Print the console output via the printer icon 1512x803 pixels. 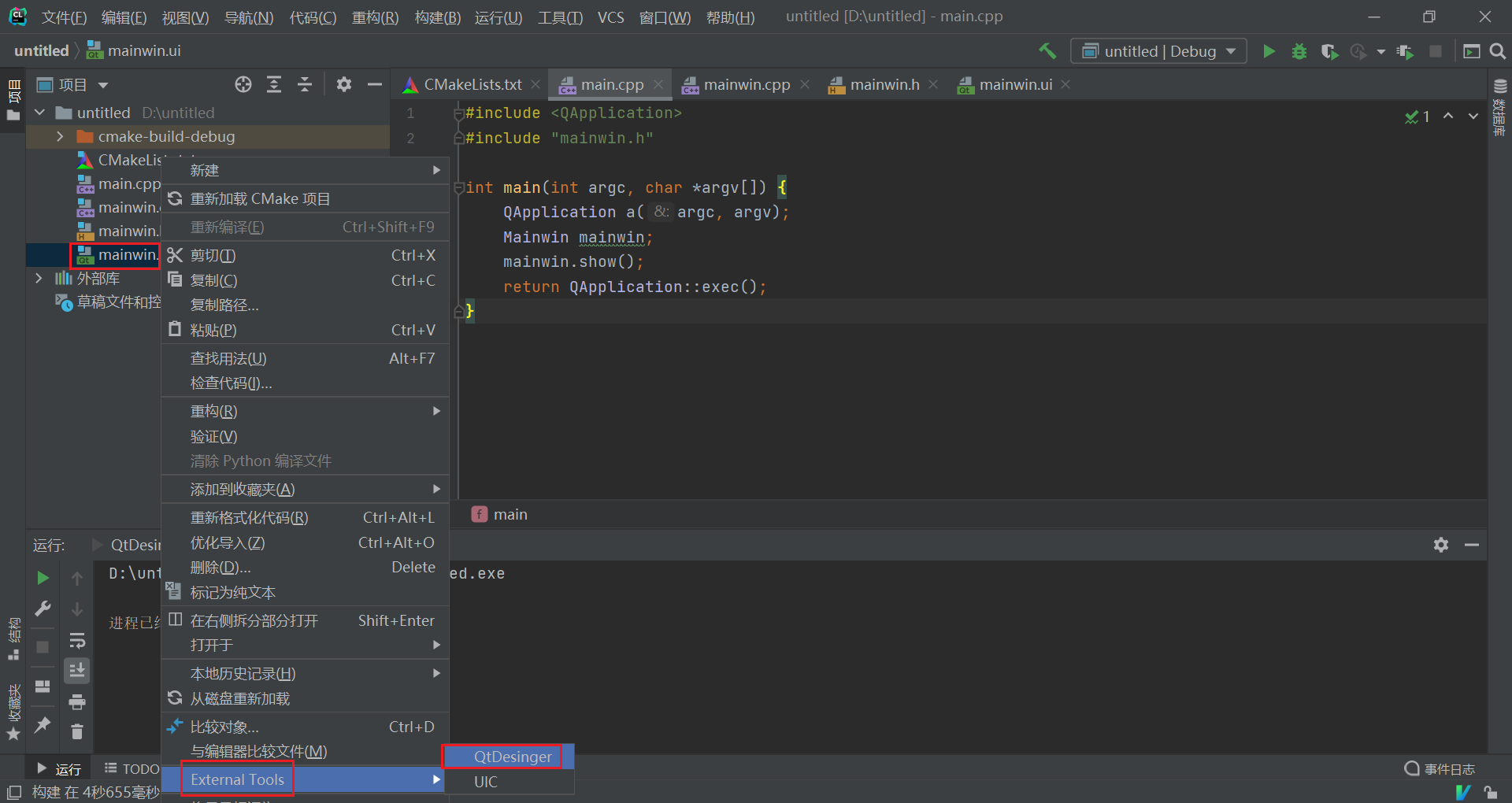coord(77,701)
